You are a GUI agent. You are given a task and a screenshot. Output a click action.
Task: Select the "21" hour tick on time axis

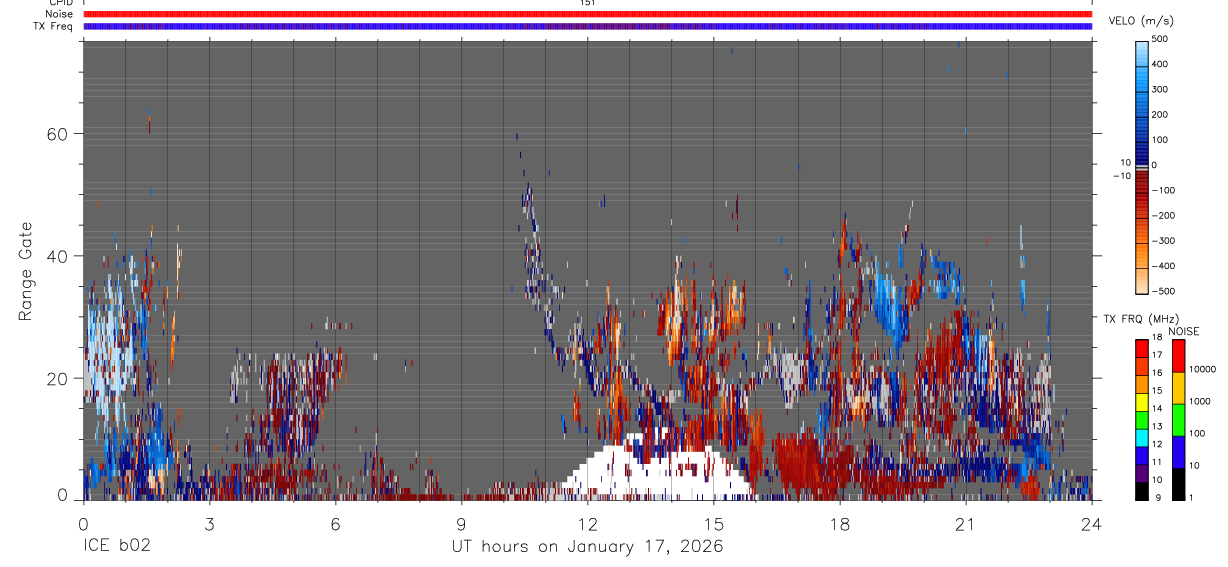pyautogui.click(x=965, y=523)
